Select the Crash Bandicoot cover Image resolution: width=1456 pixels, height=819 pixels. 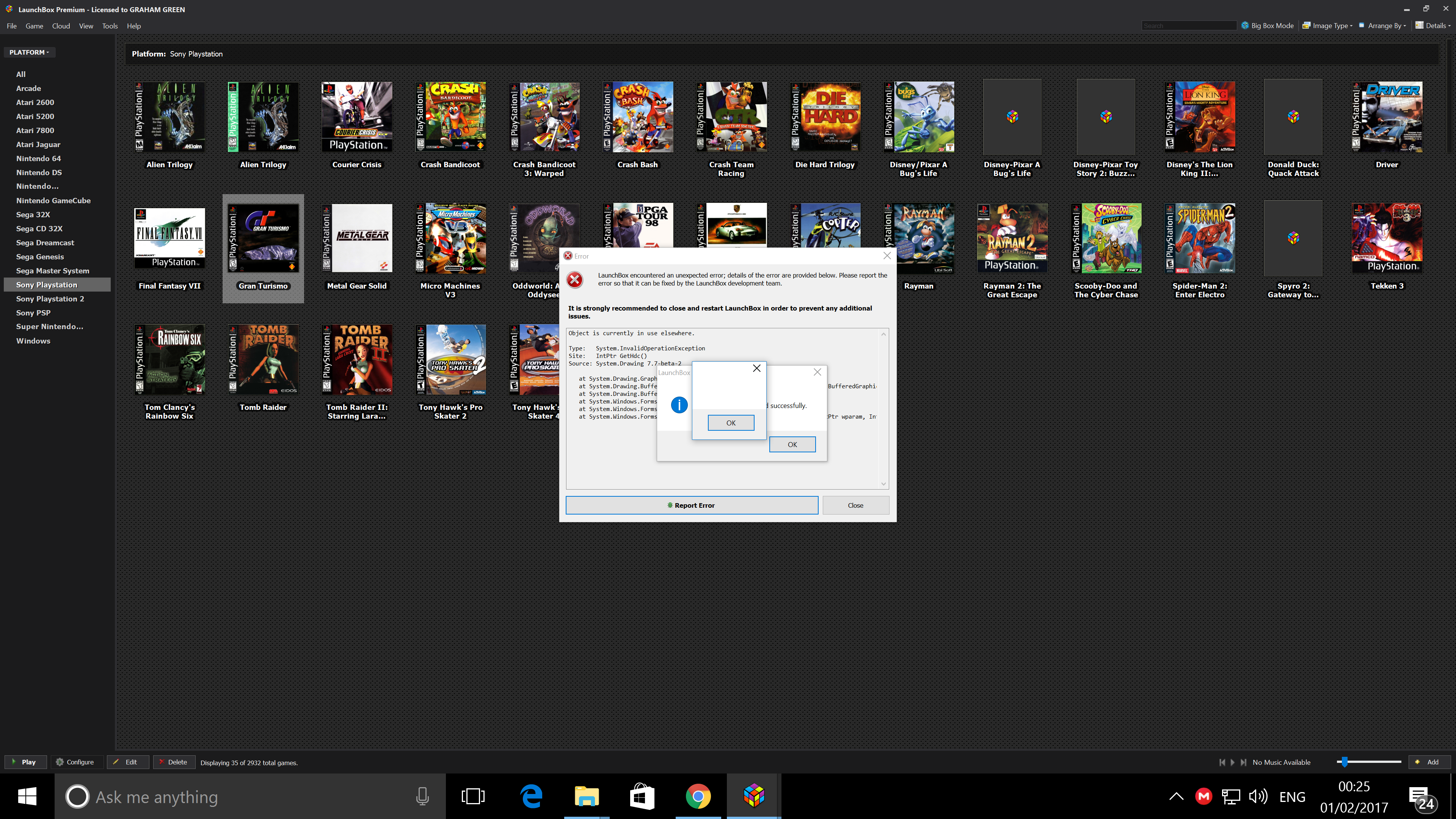coord(450,117)
